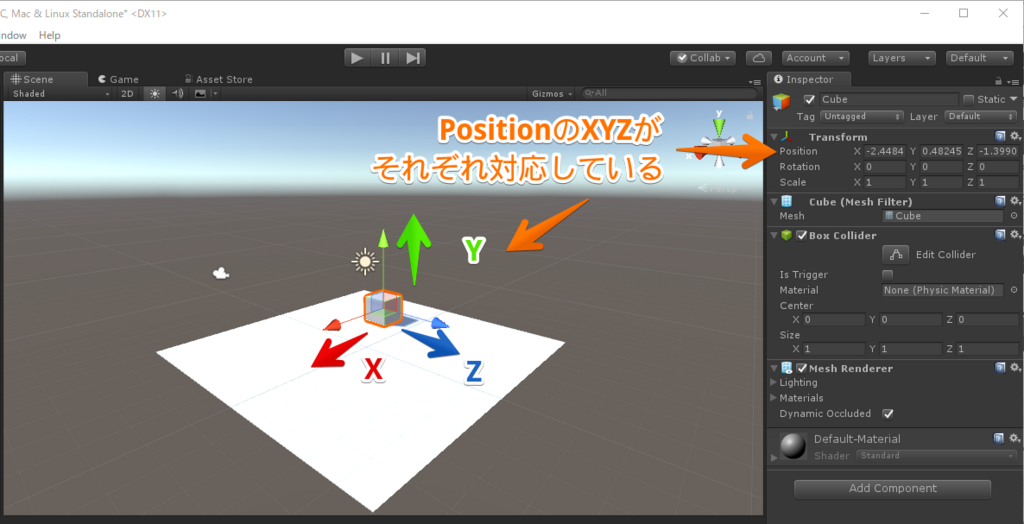Click the Pause button in the toolbar
Viewport: 1024px width, 524px height.
pos(385,57)
